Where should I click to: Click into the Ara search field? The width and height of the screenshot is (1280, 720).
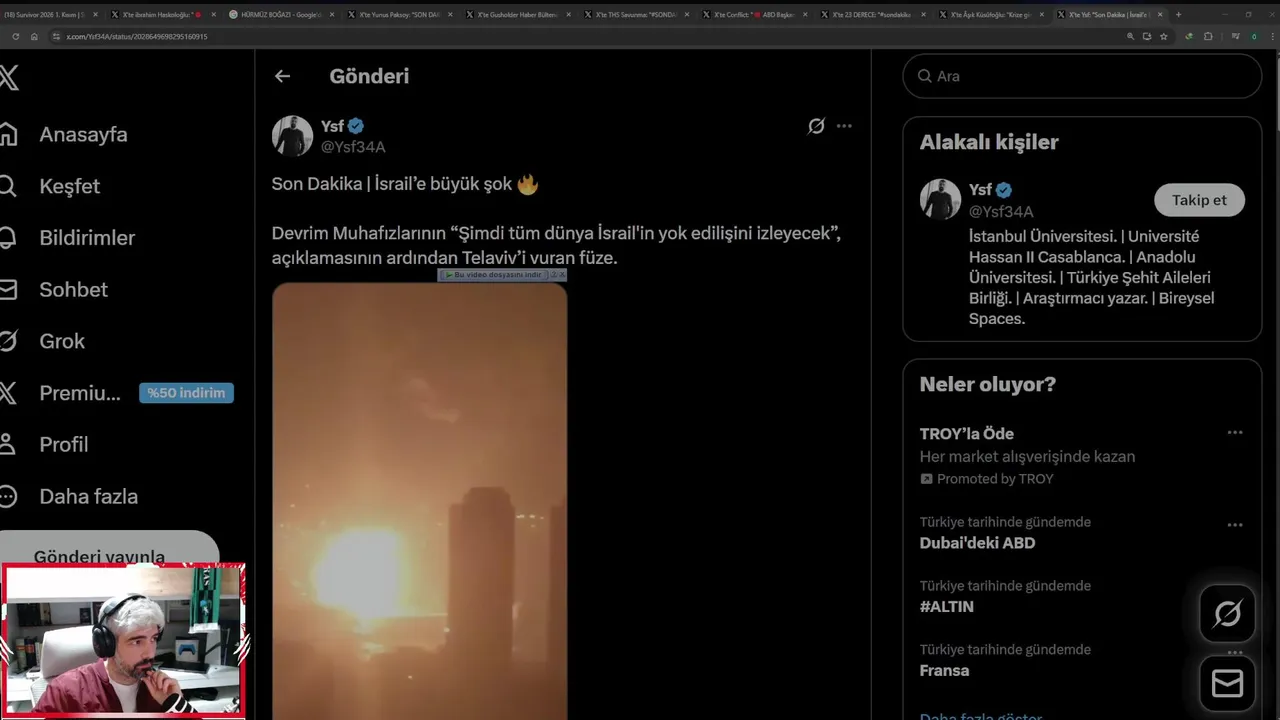pos(1082,76)
